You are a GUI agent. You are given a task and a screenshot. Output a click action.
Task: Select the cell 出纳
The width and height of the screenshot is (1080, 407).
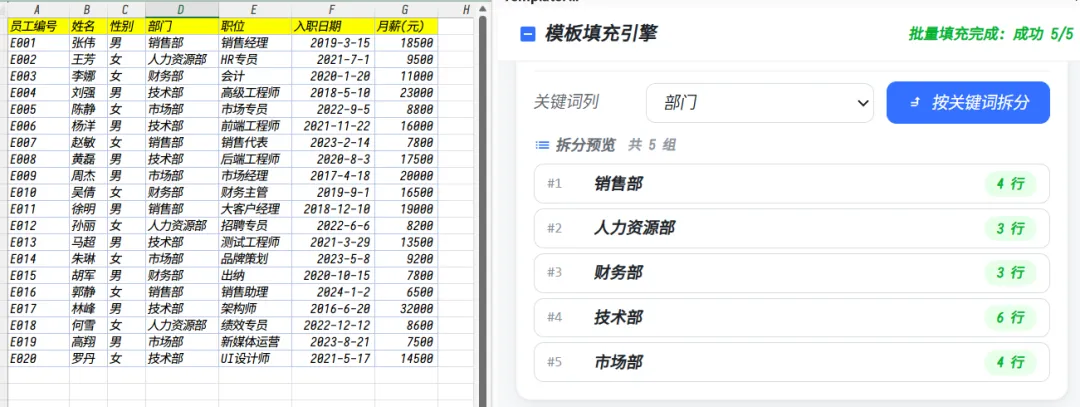pyautogui.click(x=255, y=275)
